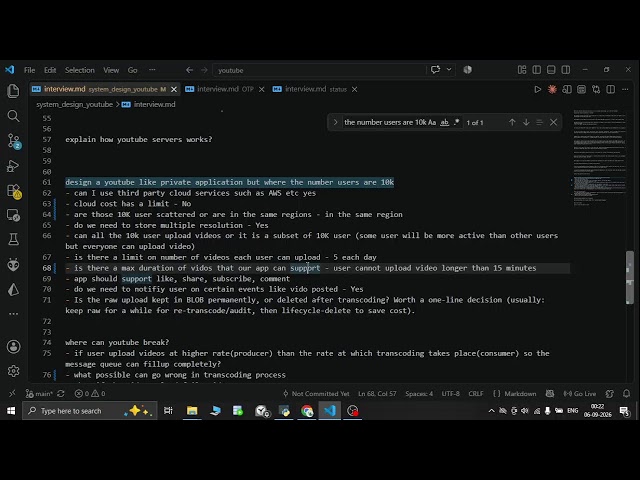Click Not Committed Yet blame status
The image size is (640, 480).
(x=316, y=393)
